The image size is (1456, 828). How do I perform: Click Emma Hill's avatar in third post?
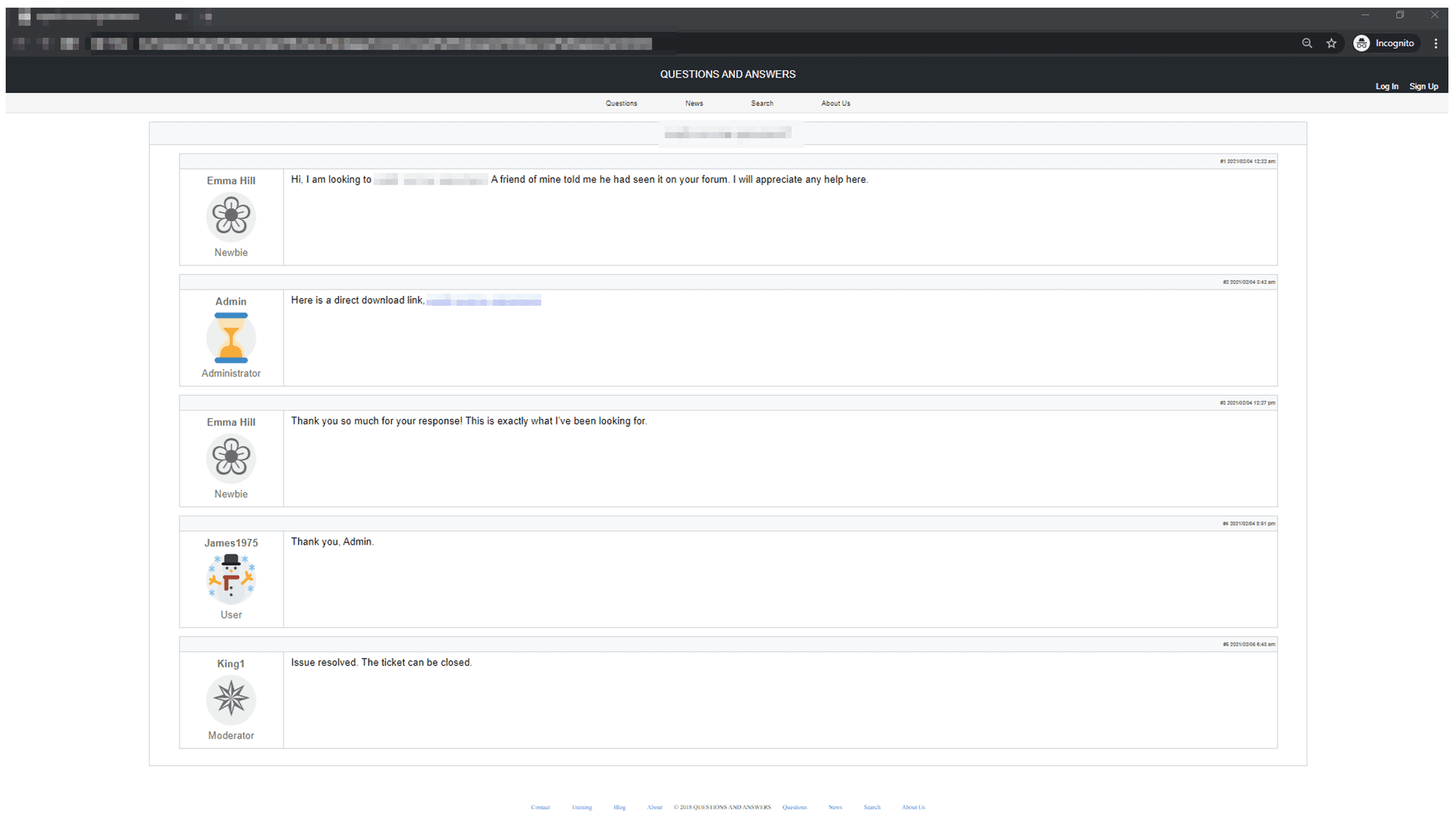231,457
